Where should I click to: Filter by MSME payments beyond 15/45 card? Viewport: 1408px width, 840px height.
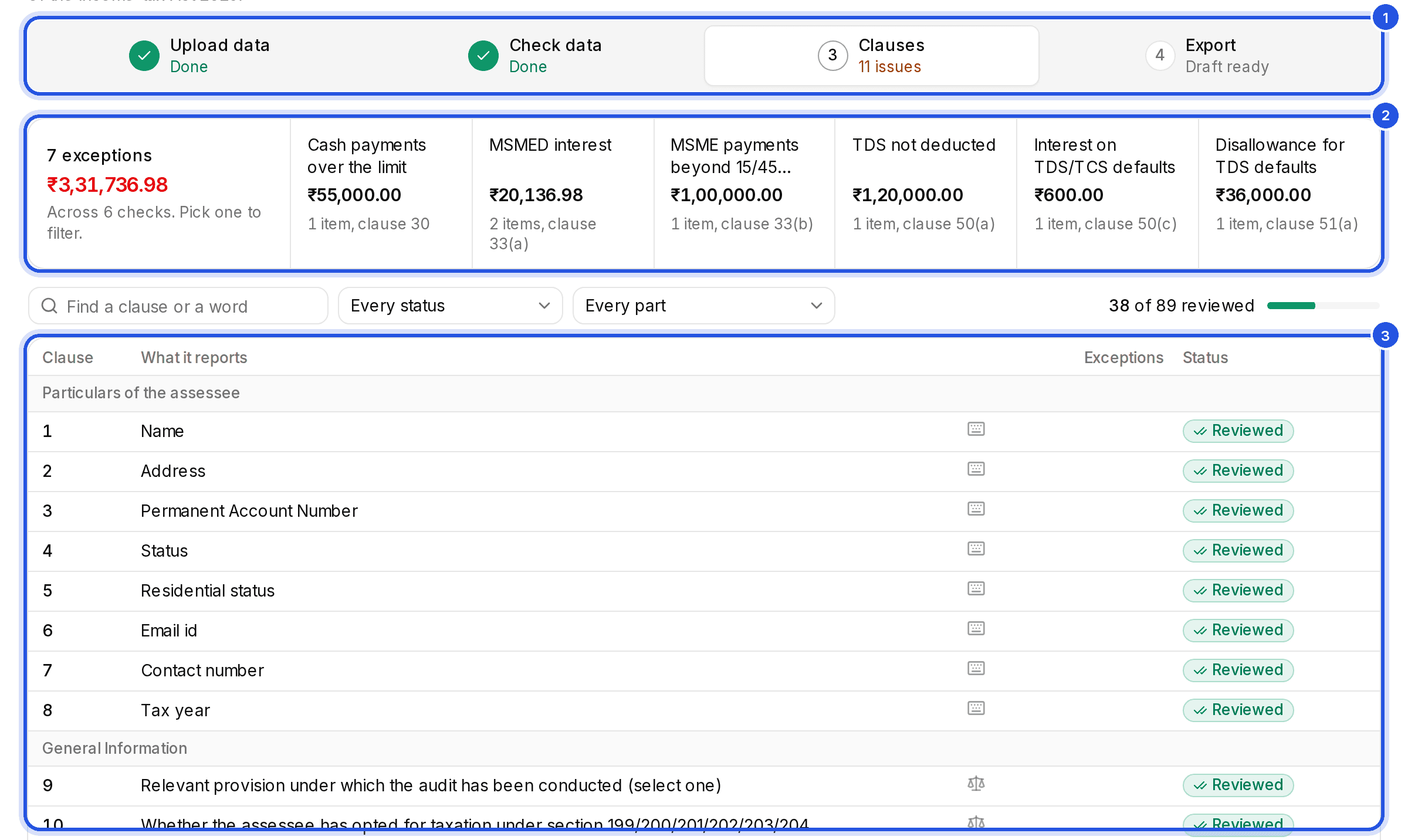[744, 194]
